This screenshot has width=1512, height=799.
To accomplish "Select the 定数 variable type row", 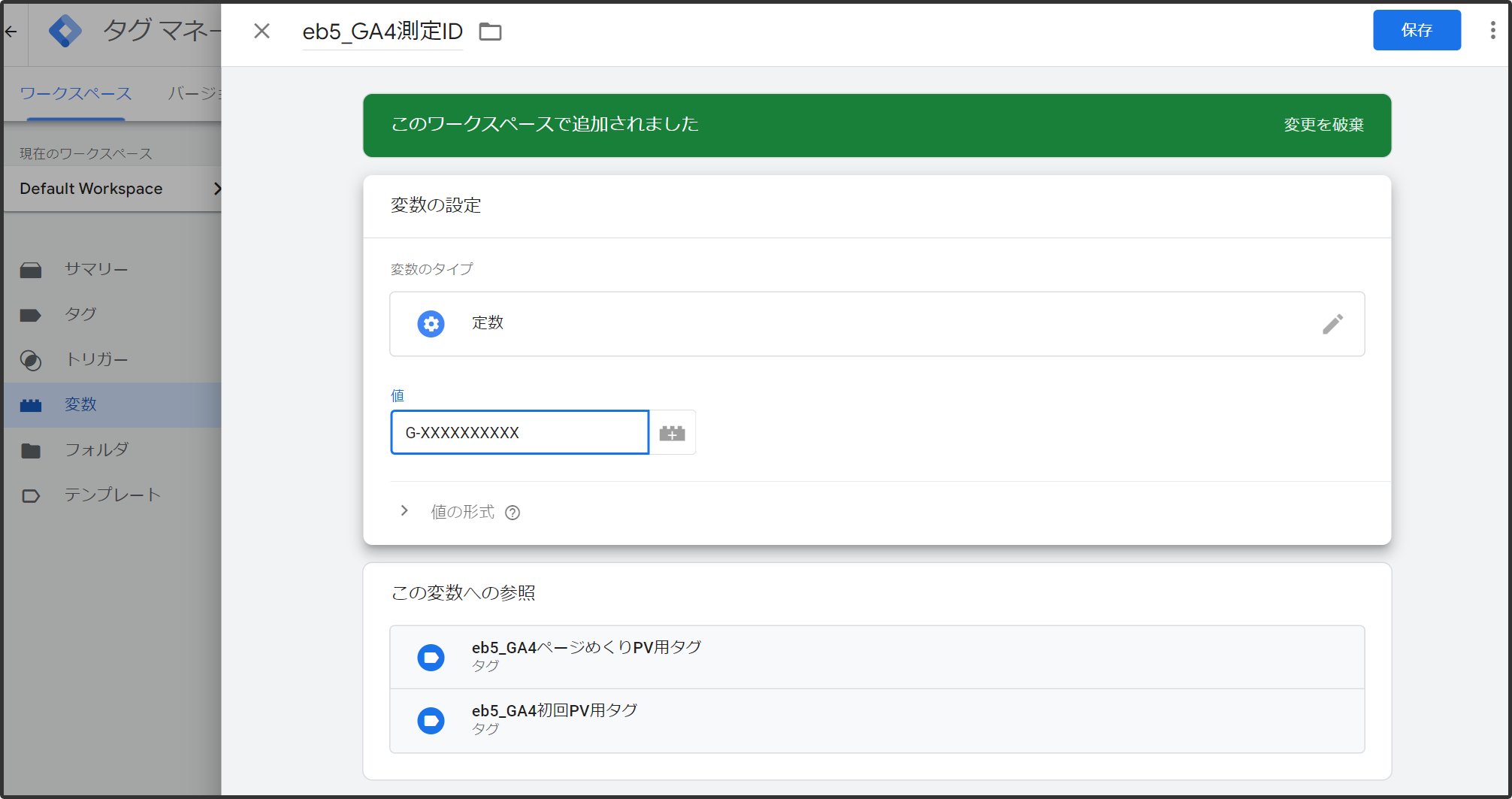I will coord(877,324).
